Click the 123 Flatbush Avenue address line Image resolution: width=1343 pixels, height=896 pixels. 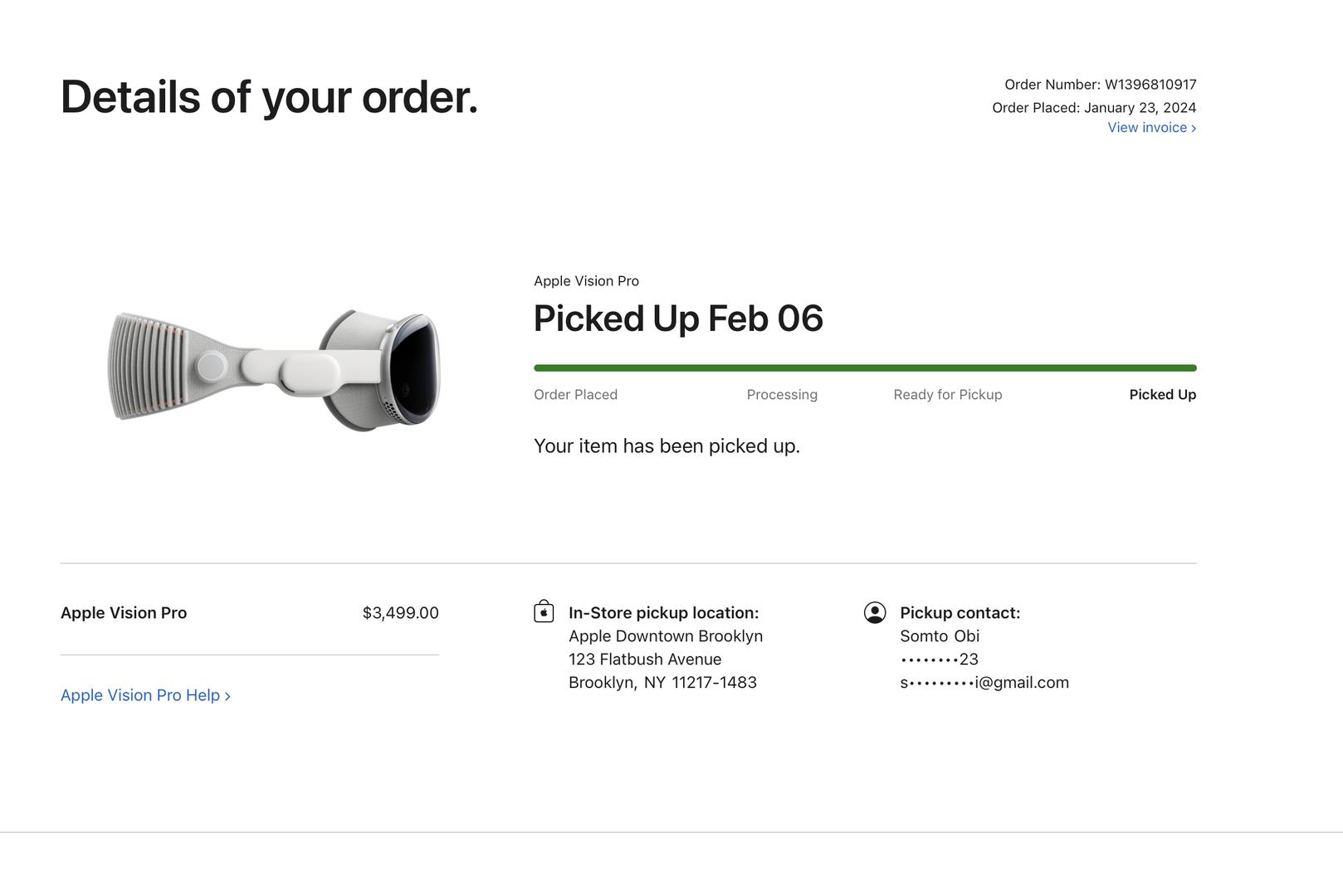[x=645, y=660]
